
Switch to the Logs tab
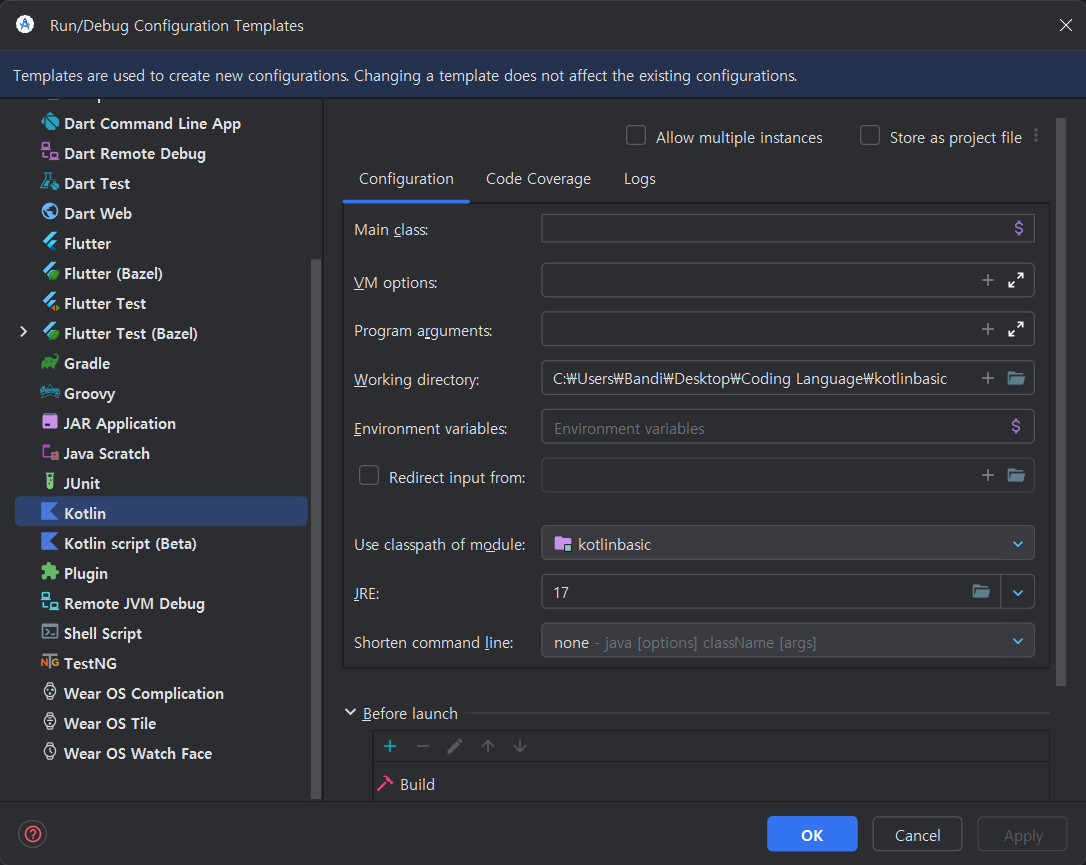click(x=639, y=179)
